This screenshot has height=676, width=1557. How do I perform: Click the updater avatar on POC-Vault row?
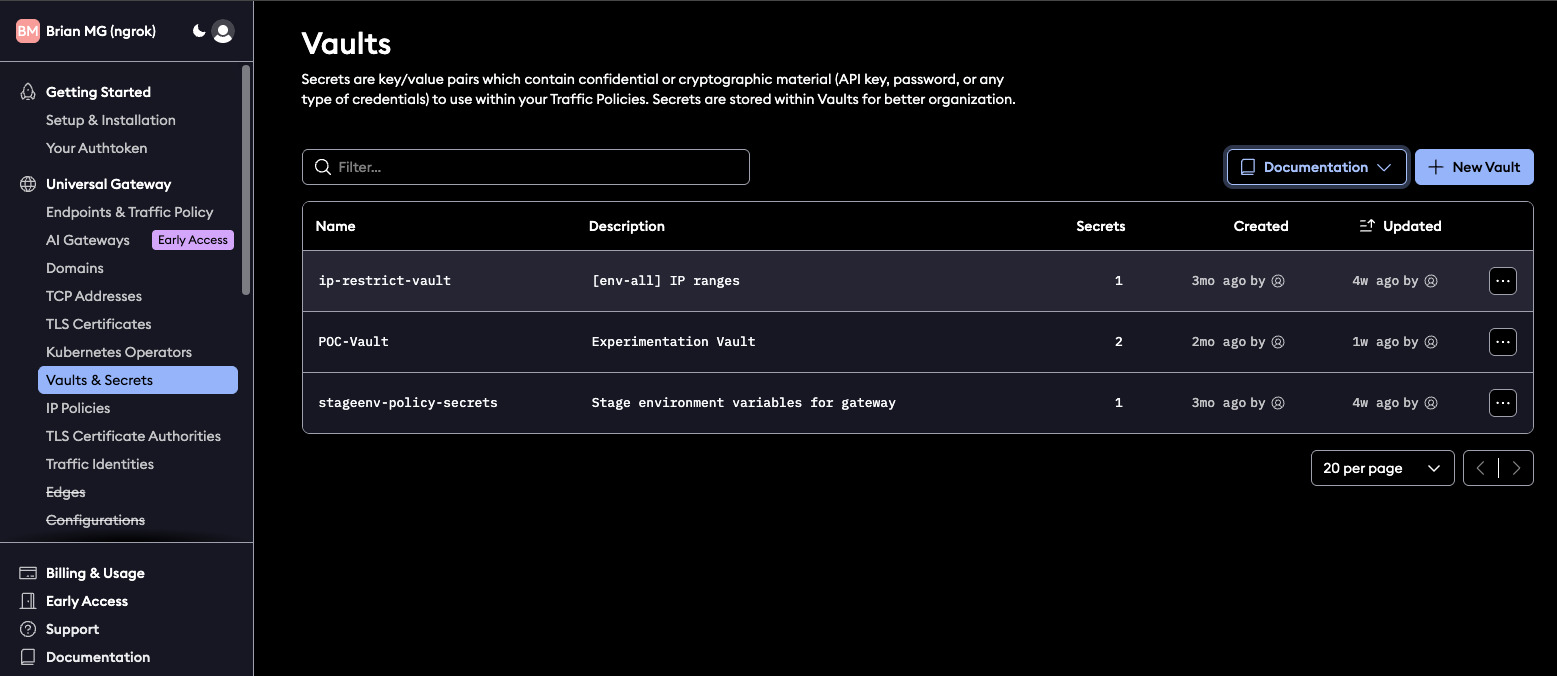coord(1430,341)
